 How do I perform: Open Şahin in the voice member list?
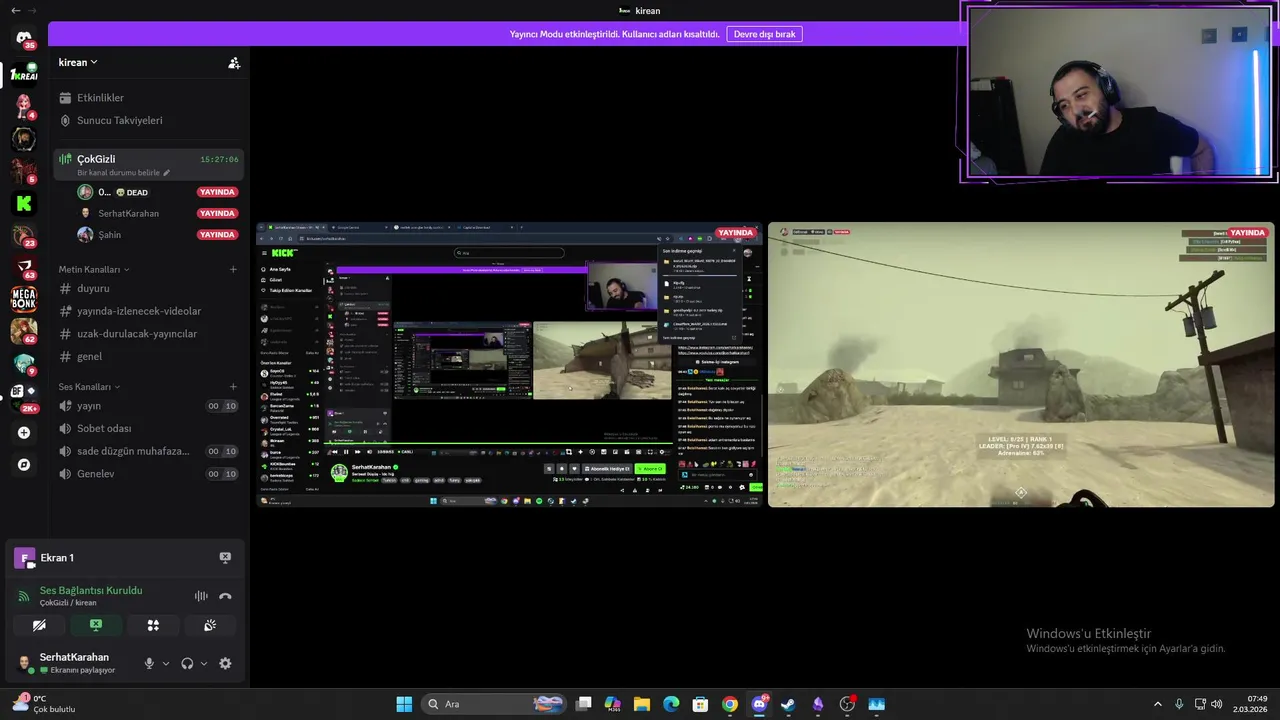pos(156,234)
